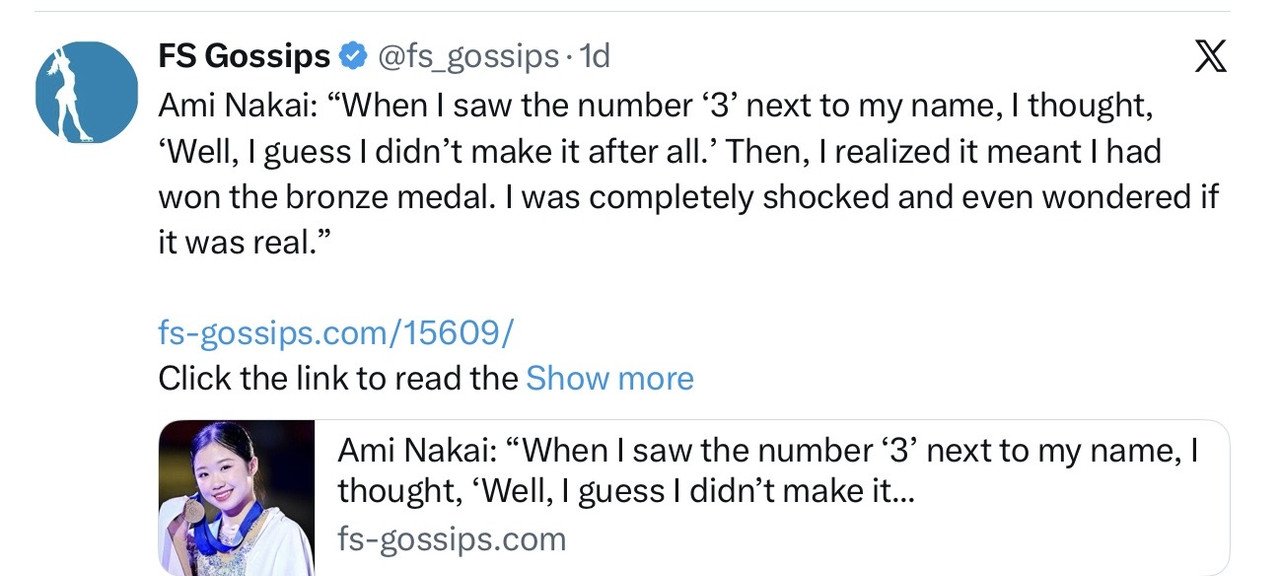Open the skater photo thumbnail in link card
Image resolution: width=1280 pixels, height=576 pixels.
click(237, 498)
